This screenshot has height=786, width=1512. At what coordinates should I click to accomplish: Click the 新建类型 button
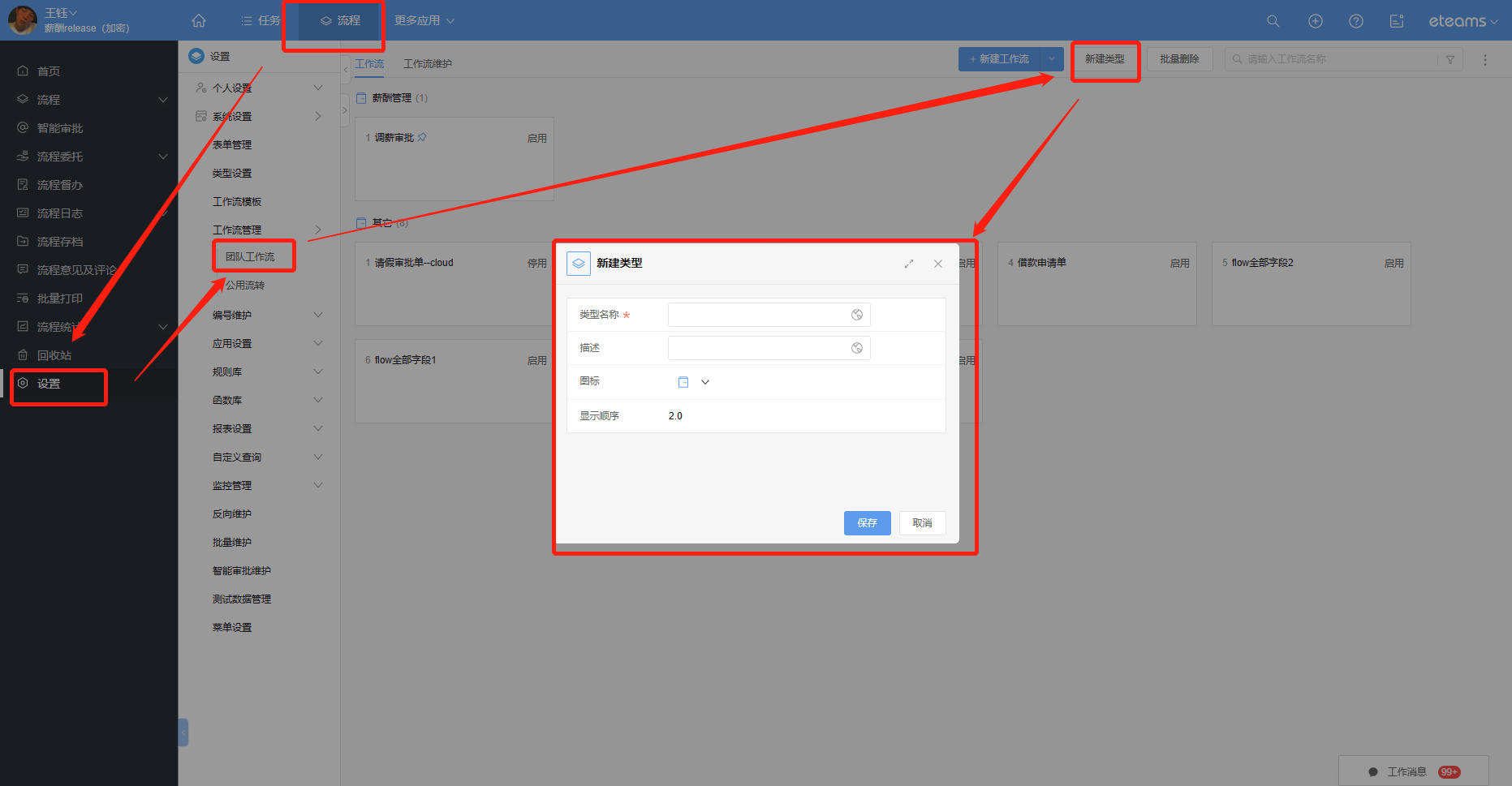1105,59
